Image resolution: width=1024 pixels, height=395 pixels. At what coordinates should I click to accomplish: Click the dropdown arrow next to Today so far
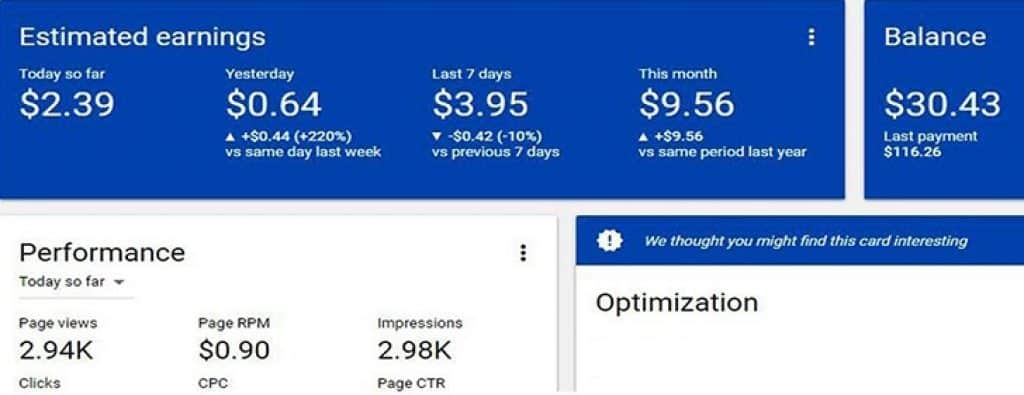pyautogui.click(x=118, y=283)
